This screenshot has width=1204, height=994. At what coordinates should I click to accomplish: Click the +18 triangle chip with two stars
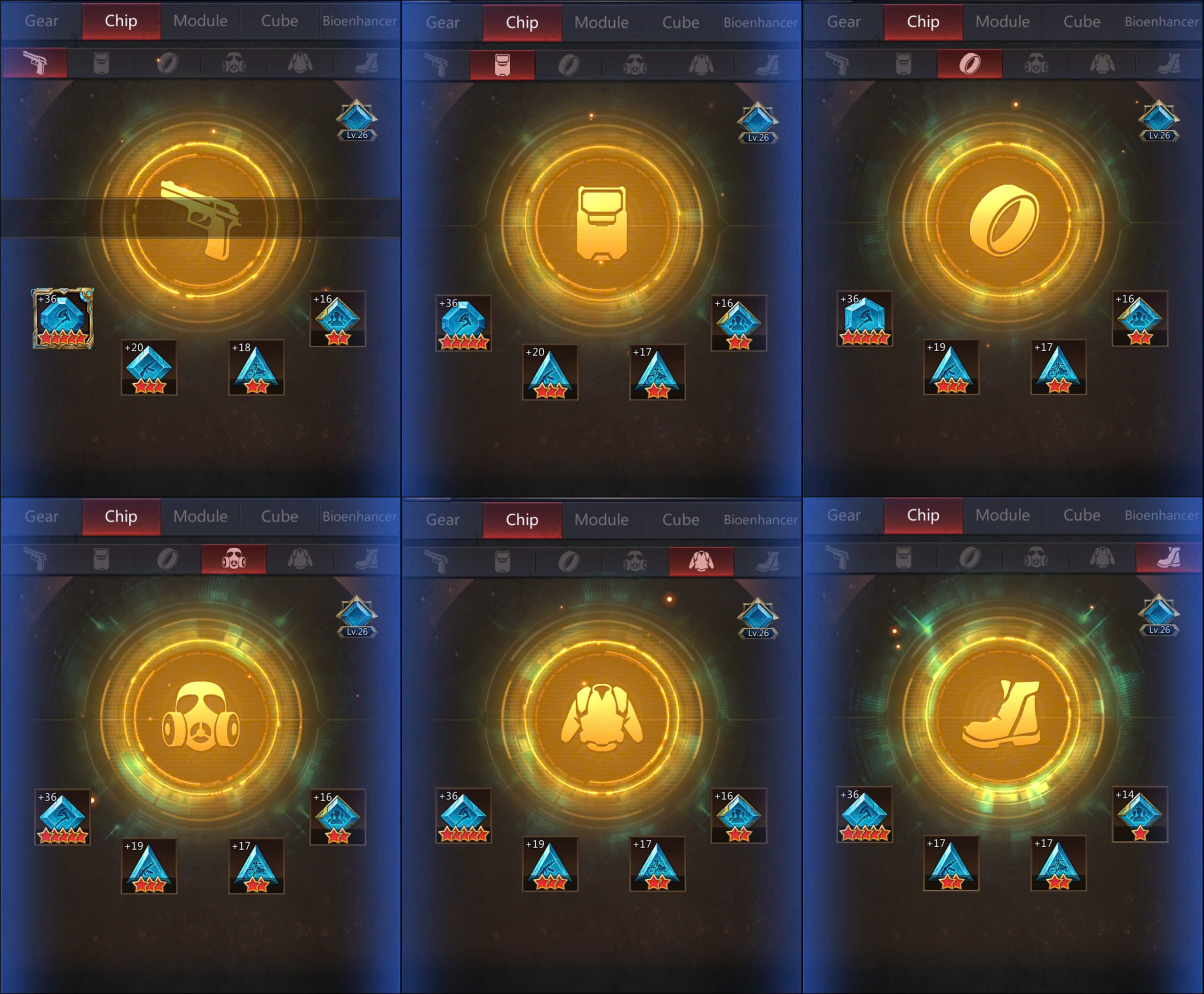(256, 367)
